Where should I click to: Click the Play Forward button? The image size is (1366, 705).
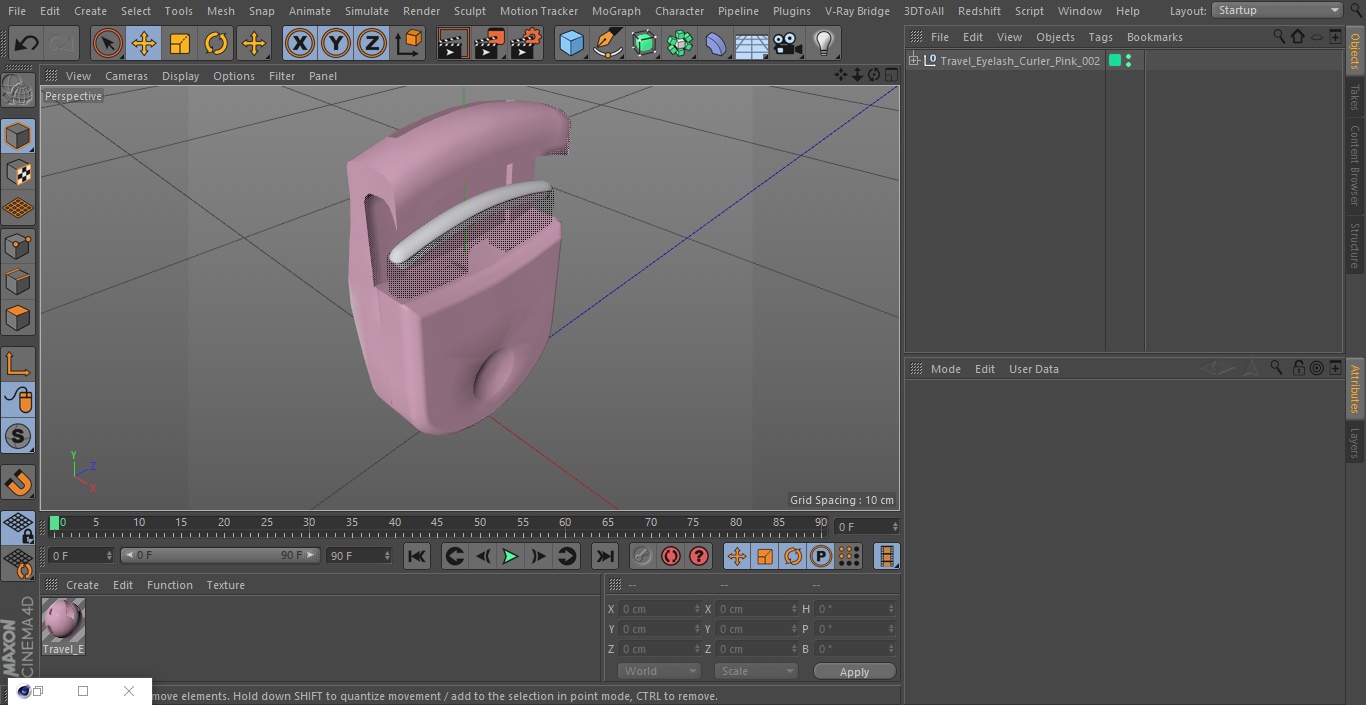(510, 556)
